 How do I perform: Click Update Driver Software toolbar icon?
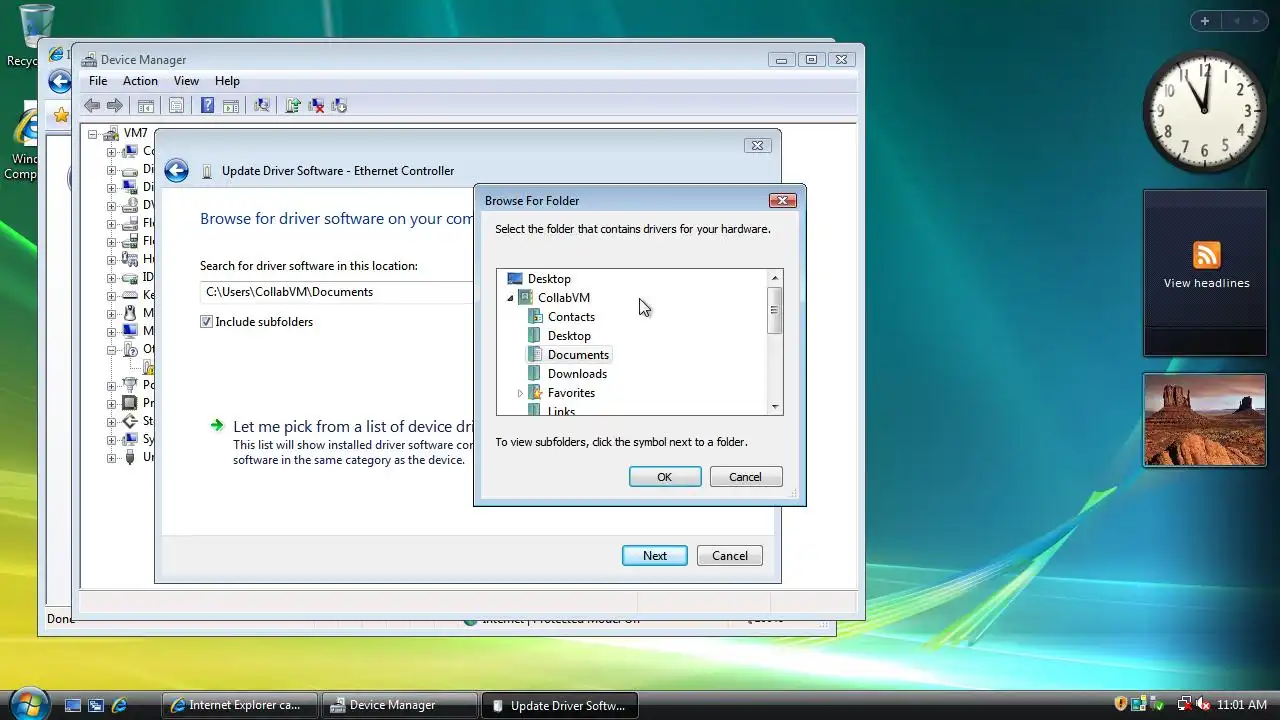293,105
